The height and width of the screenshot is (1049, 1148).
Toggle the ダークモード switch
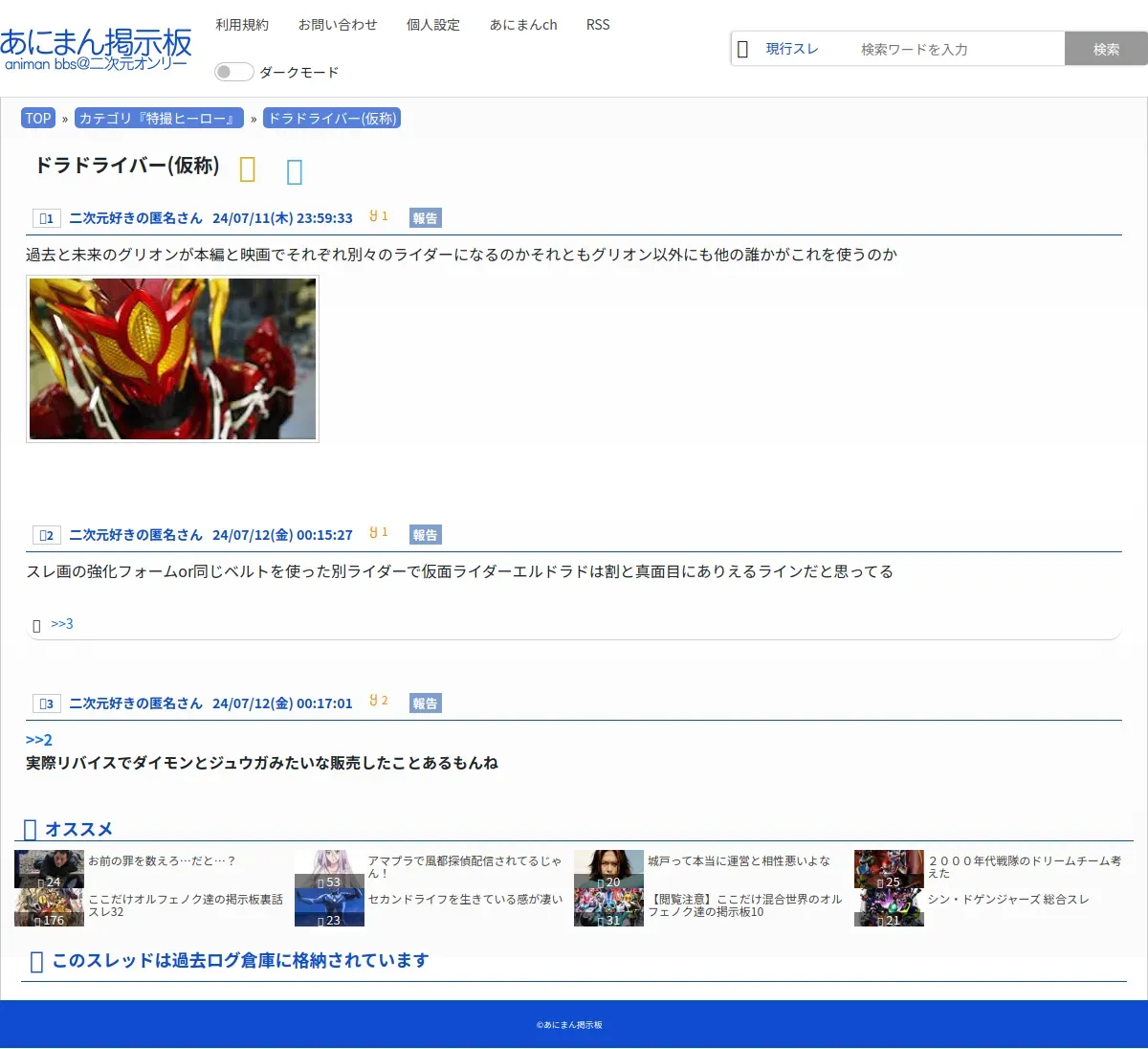click(233, 72)
